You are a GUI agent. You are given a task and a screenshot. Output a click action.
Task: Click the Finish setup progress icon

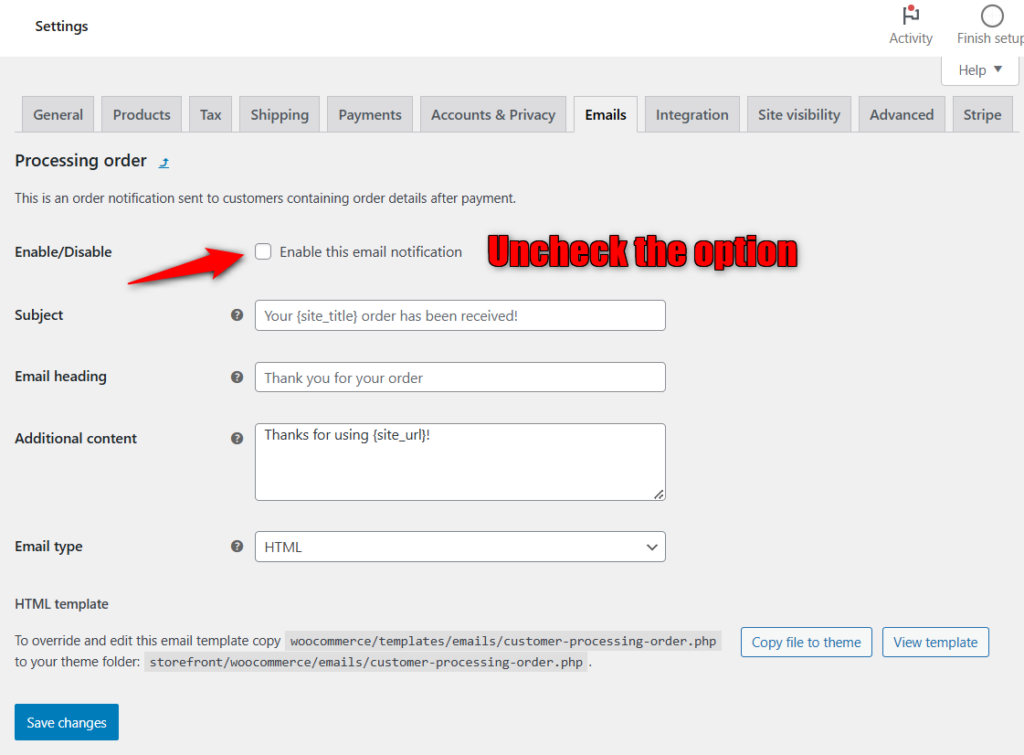point(991,17)
